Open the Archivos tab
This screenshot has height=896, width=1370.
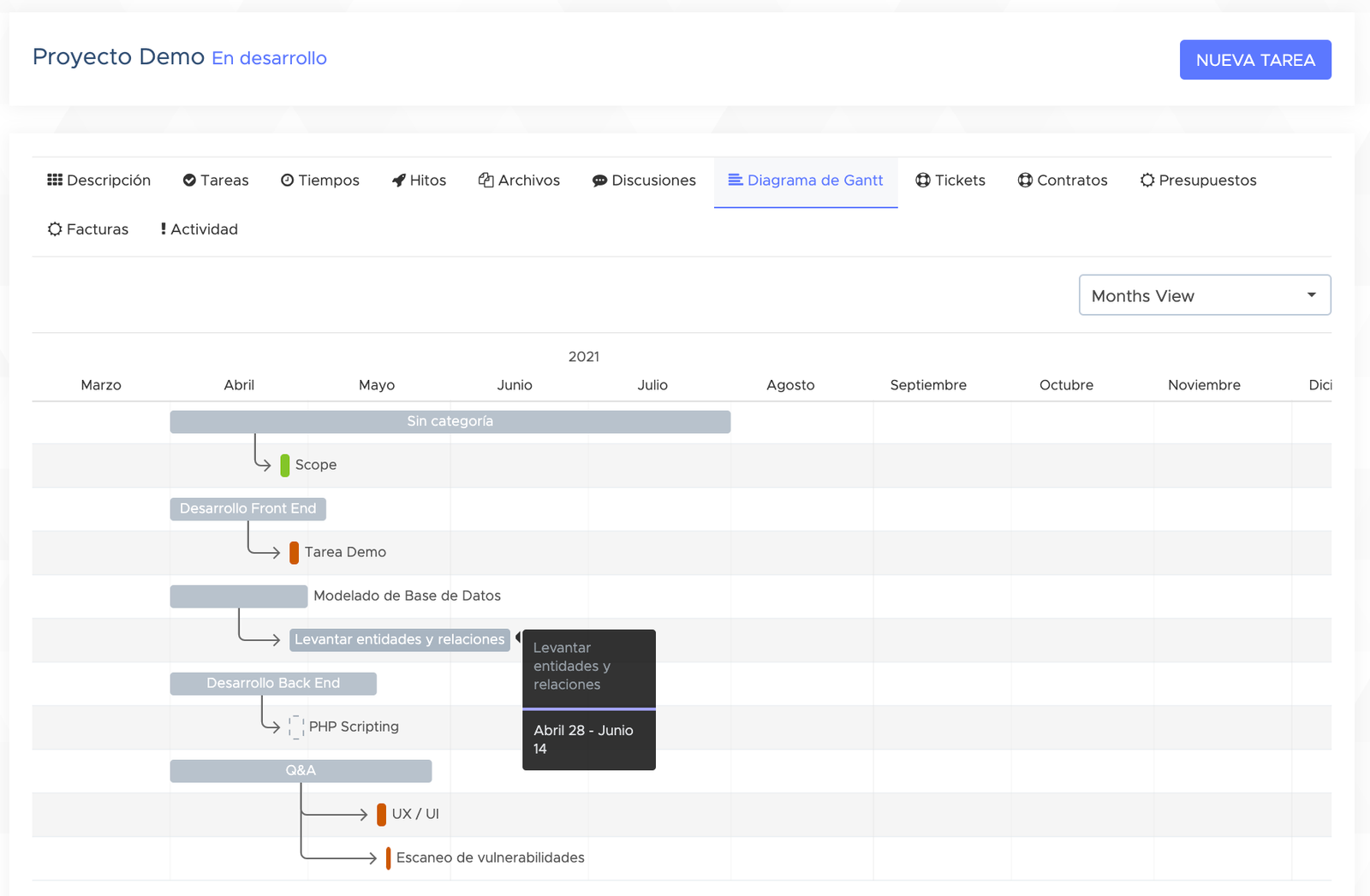[519, 181]
